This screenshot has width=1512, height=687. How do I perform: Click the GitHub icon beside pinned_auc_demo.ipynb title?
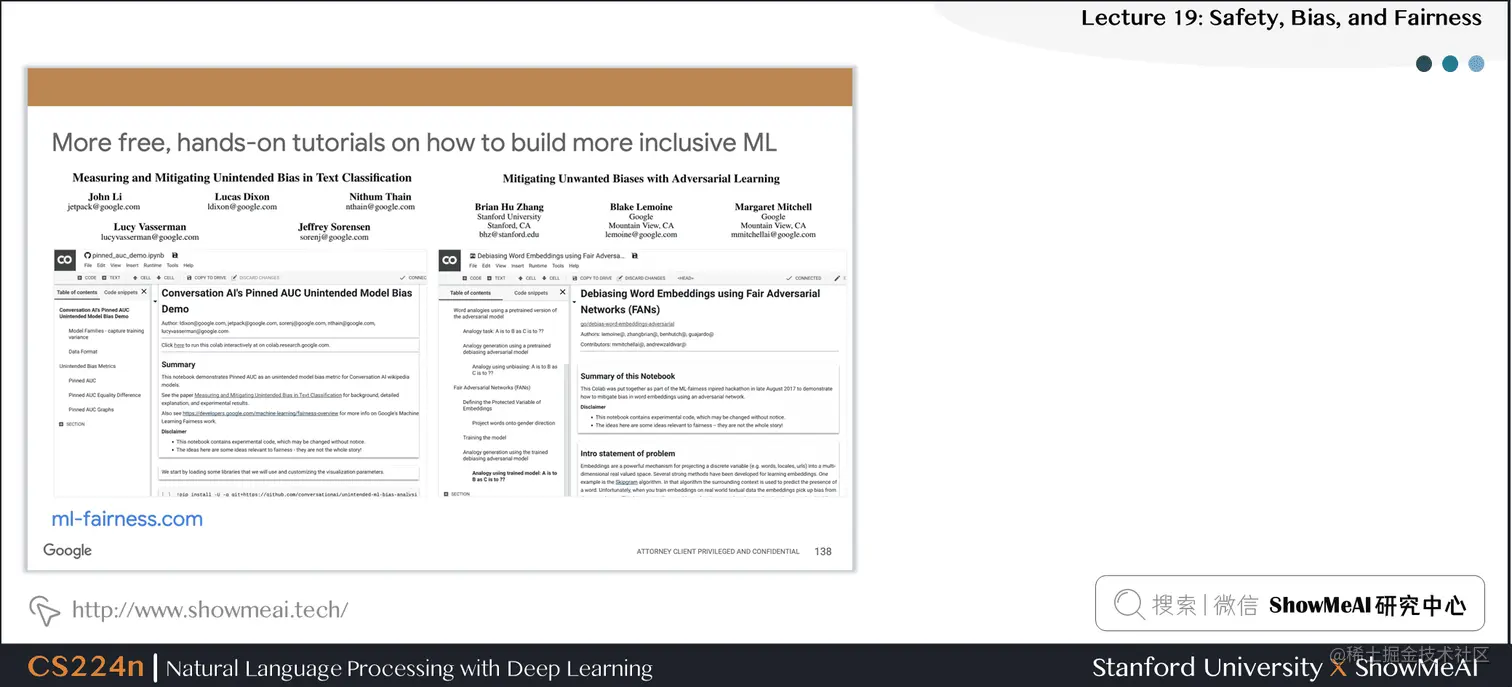click(88, 256)
